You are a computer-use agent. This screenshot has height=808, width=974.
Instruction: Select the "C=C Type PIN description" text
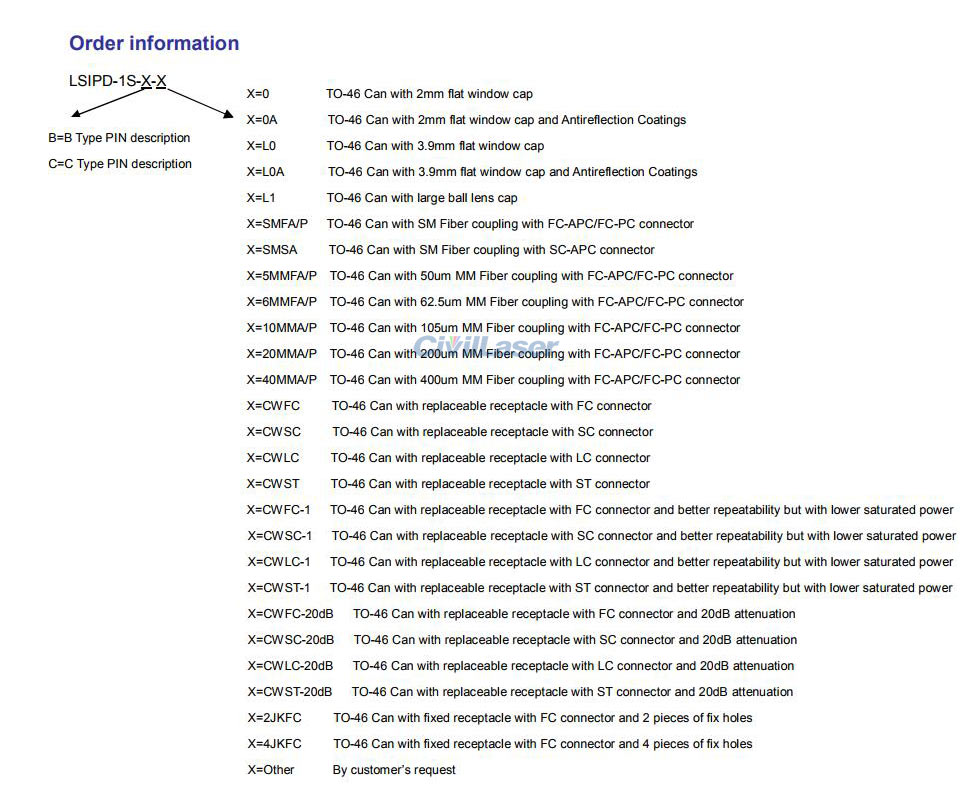tap(119, 164)
